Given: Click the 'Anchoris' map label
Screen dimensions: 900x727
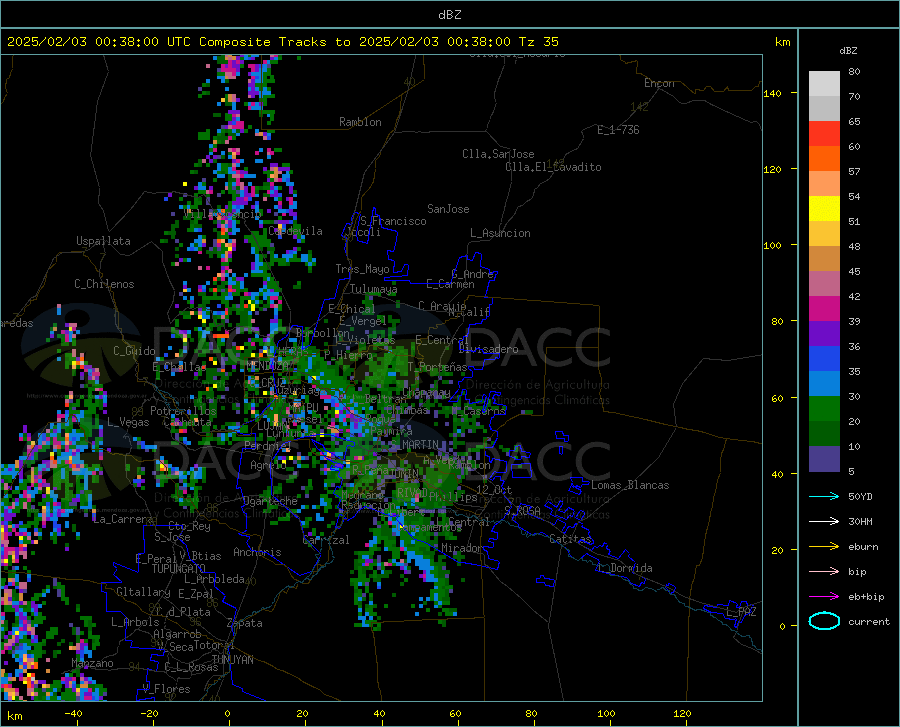Looking at the screenshot, I should point(257,552).
